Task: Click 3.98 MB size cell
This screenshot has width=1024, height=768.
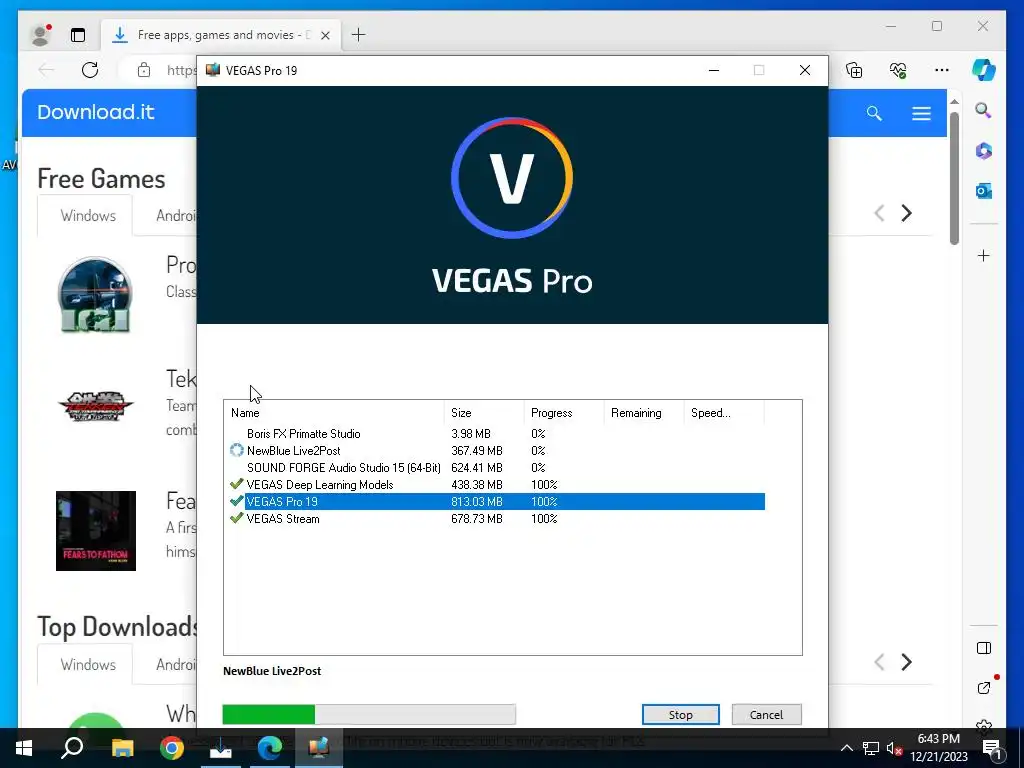Action: coord(470,434)
